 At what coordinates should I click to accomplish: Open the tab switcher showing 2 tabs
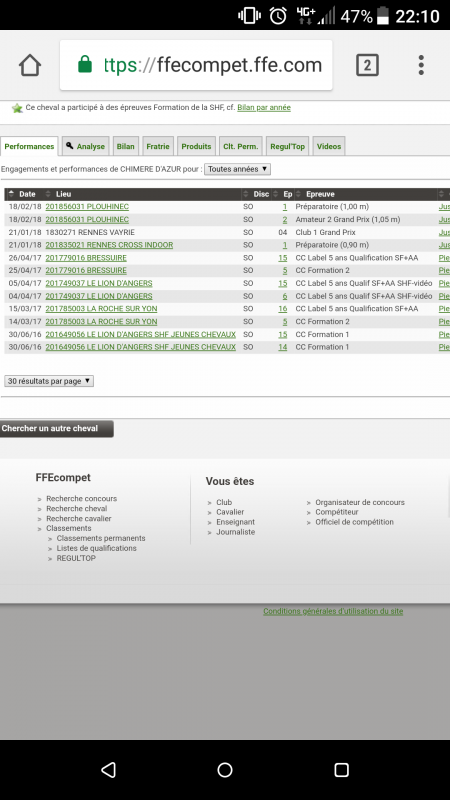[367, 65]
